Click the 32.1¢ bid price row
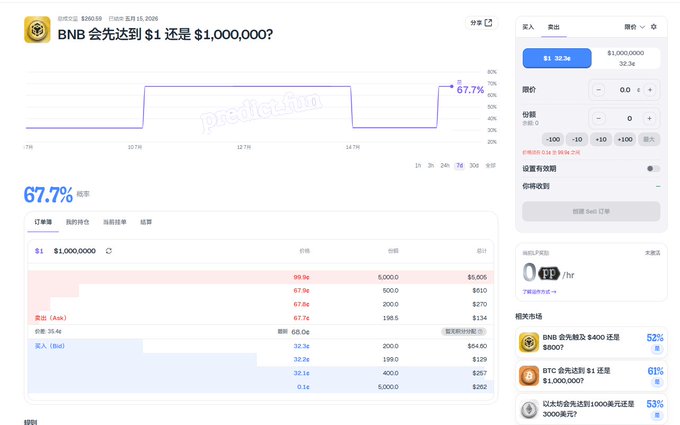The height and width of the screenshot is (425, 680). click(x=261, y=373)
